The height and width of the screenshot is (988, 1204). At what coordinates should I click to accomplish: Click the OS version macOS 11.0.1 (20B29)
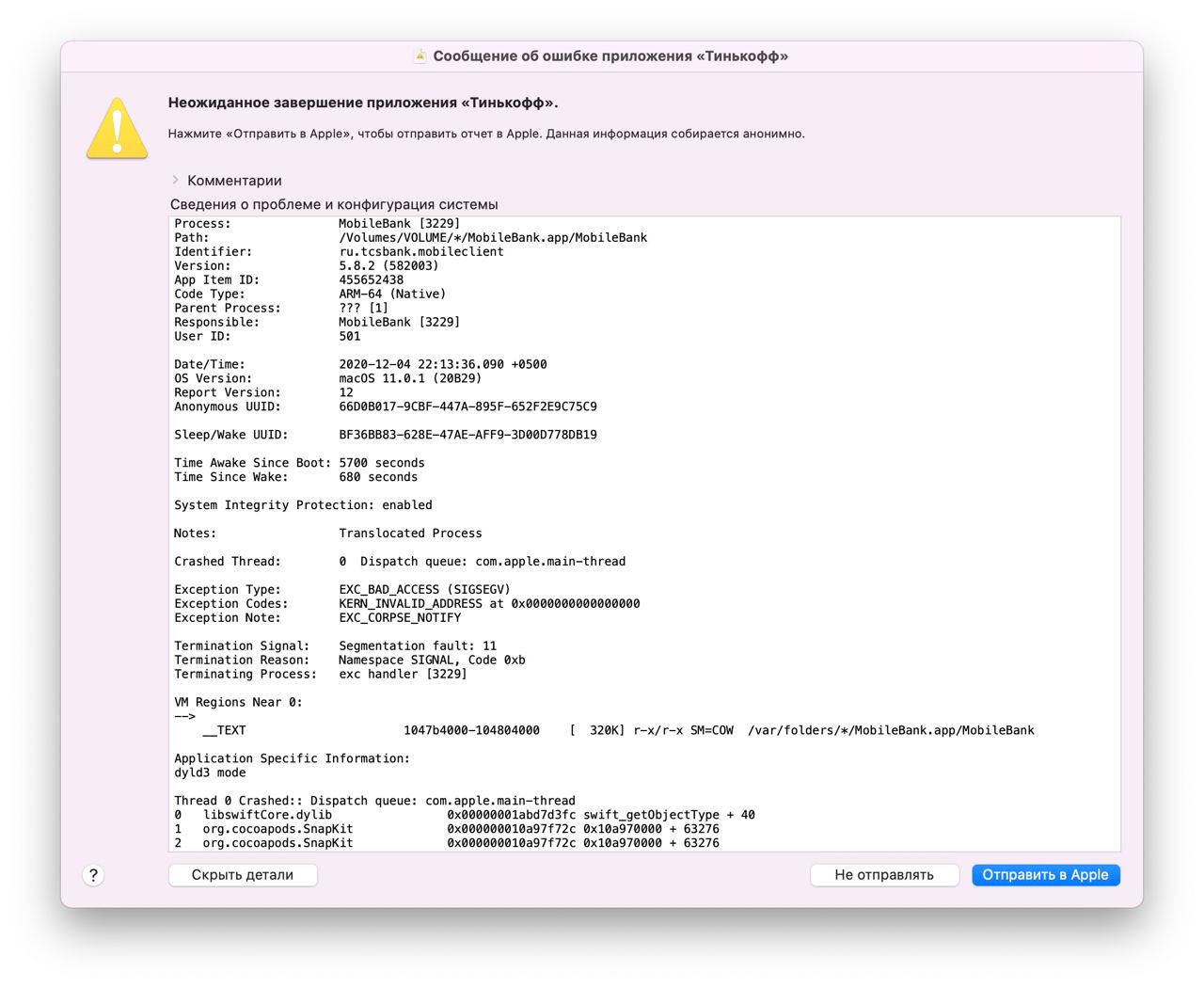pos(410,379)
